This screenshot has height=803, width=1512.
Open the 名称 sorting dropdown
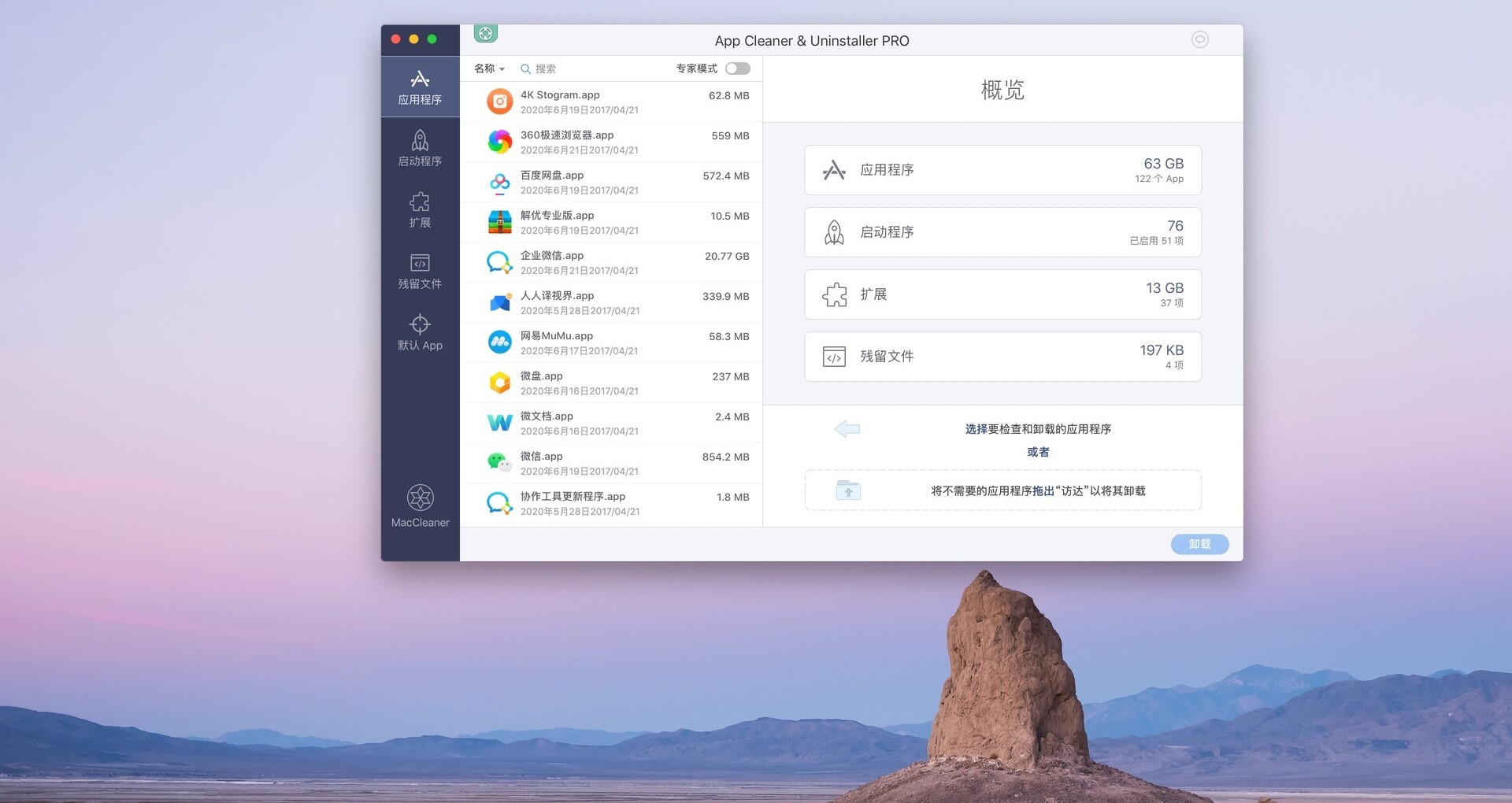(x=488, y=68)
